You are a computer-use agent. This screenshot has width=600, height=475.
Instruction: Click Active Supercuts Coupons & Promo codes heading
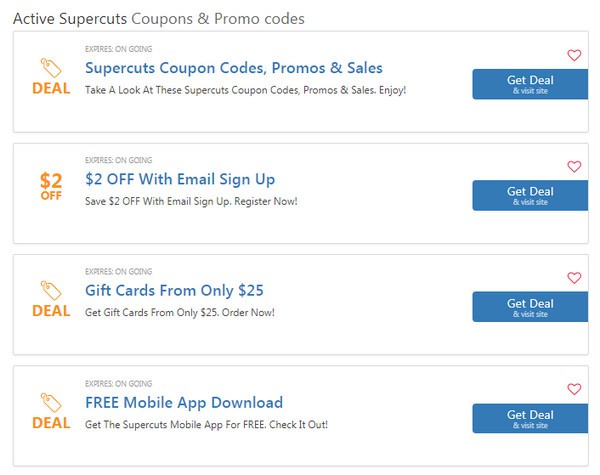pos(159,18)
